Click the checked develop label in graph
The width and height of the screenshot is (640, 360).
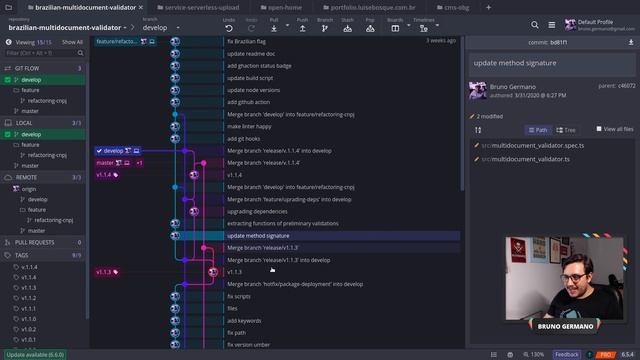pyautogui.click(x=118, y=151)
